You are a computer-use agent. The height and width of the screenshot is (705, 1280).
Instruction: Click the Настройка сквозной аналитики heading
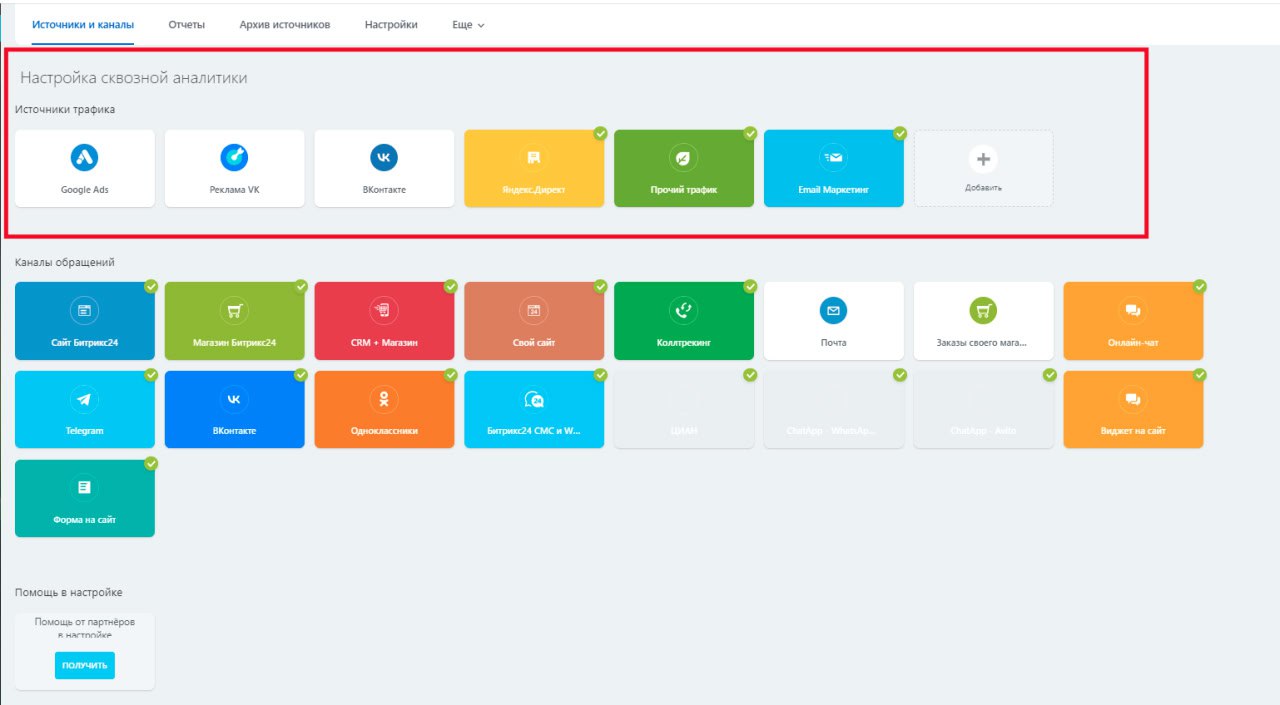[134, 77]
